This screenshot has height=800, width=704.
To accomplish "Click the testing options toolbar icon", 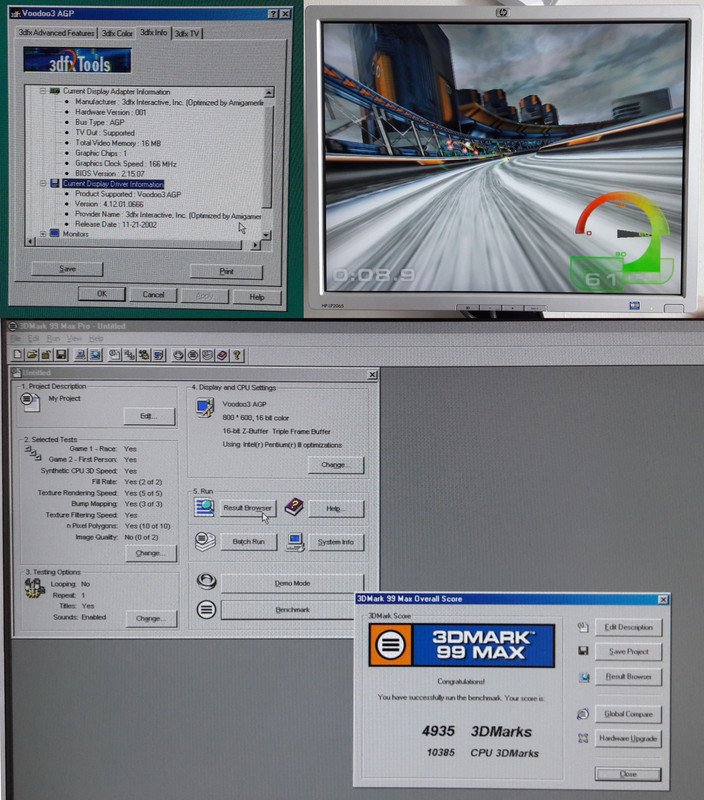I will click(144, 355).
